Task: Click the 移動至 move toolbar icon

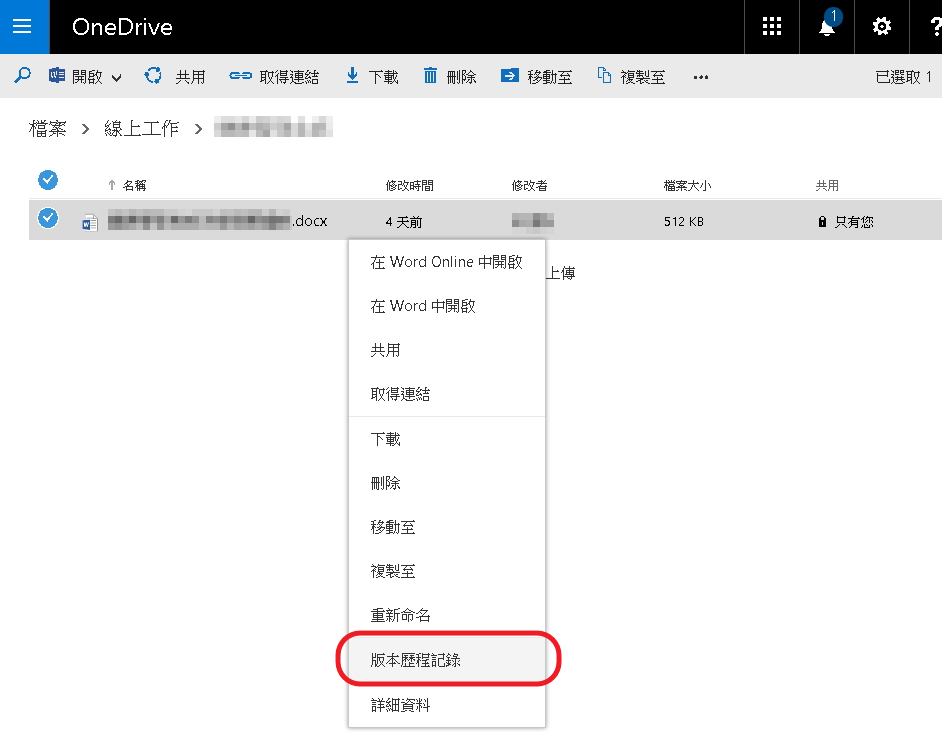Action: tap(511, 76)
